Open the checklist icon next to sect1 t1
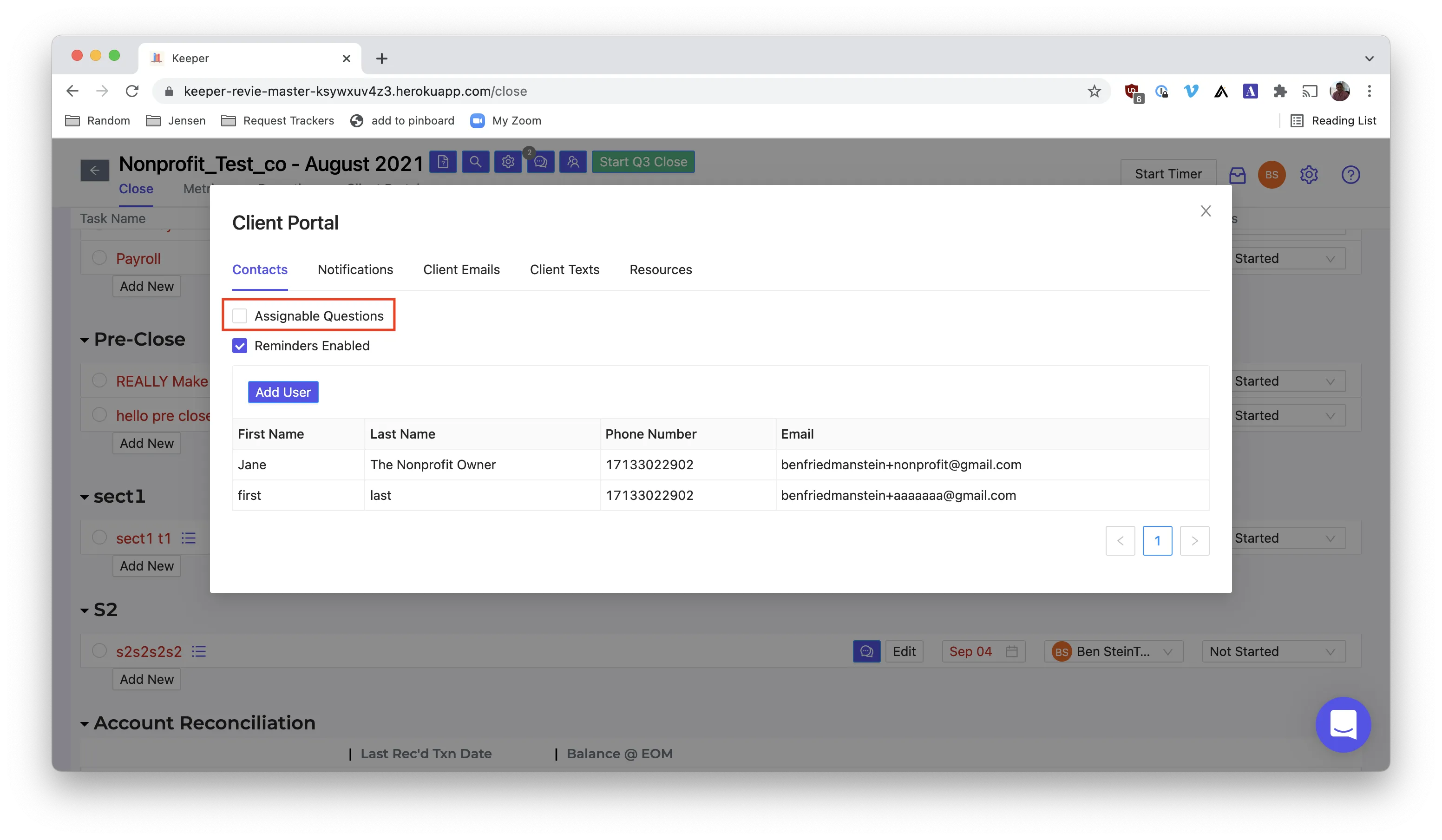 189,538
